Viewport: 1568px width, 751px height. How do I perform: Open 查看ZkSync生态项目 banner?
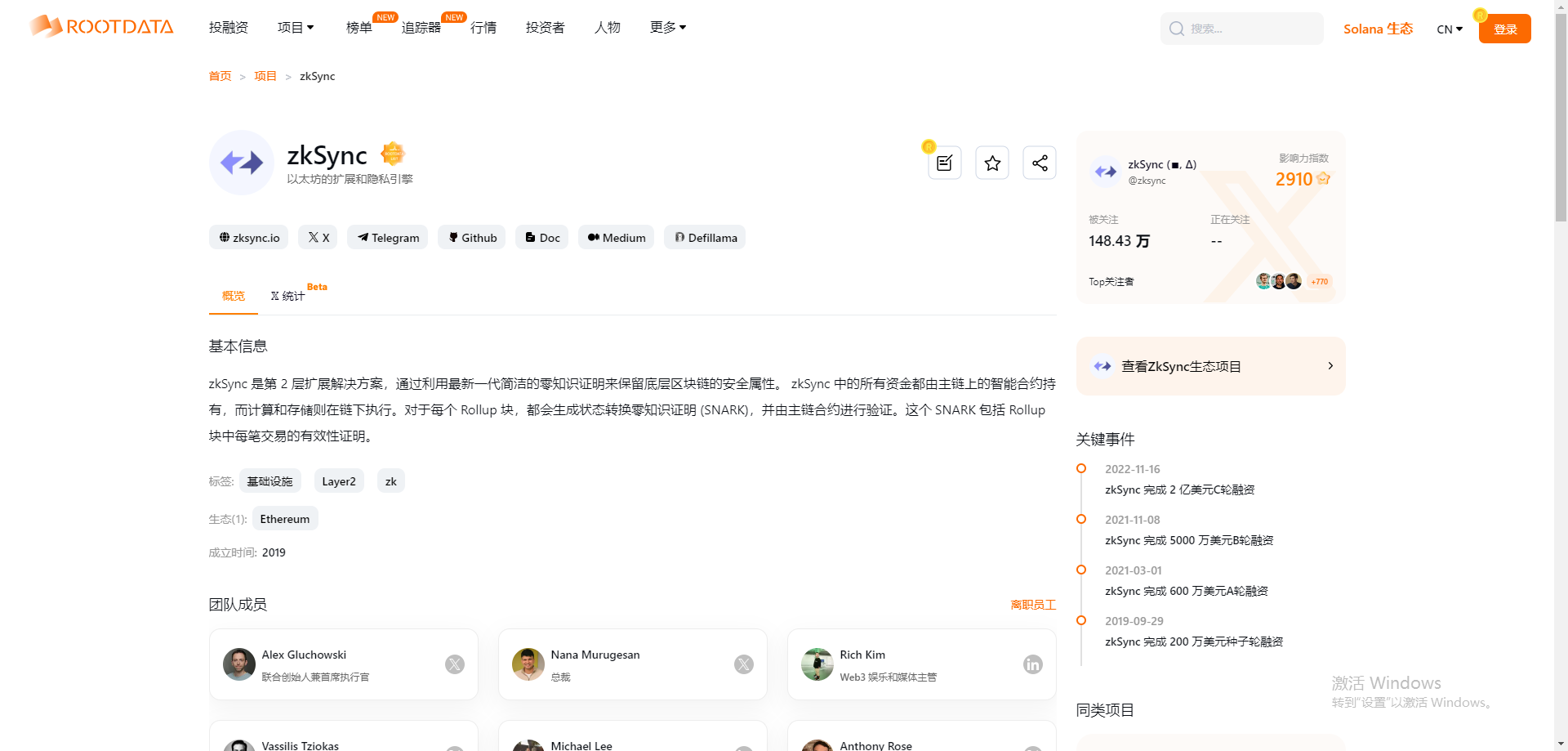tap(1210, 366)
